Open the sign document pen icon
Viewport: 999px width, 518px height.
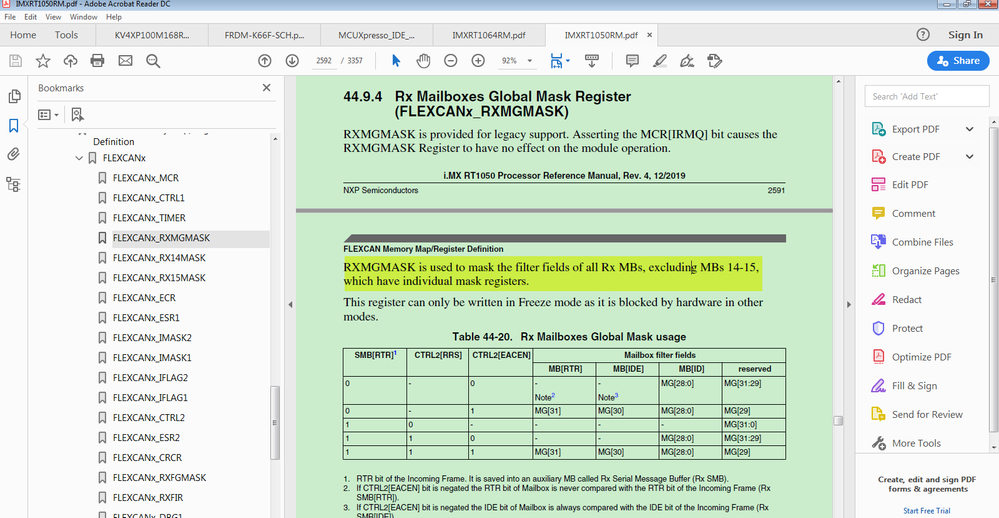(x=687, y=61)
